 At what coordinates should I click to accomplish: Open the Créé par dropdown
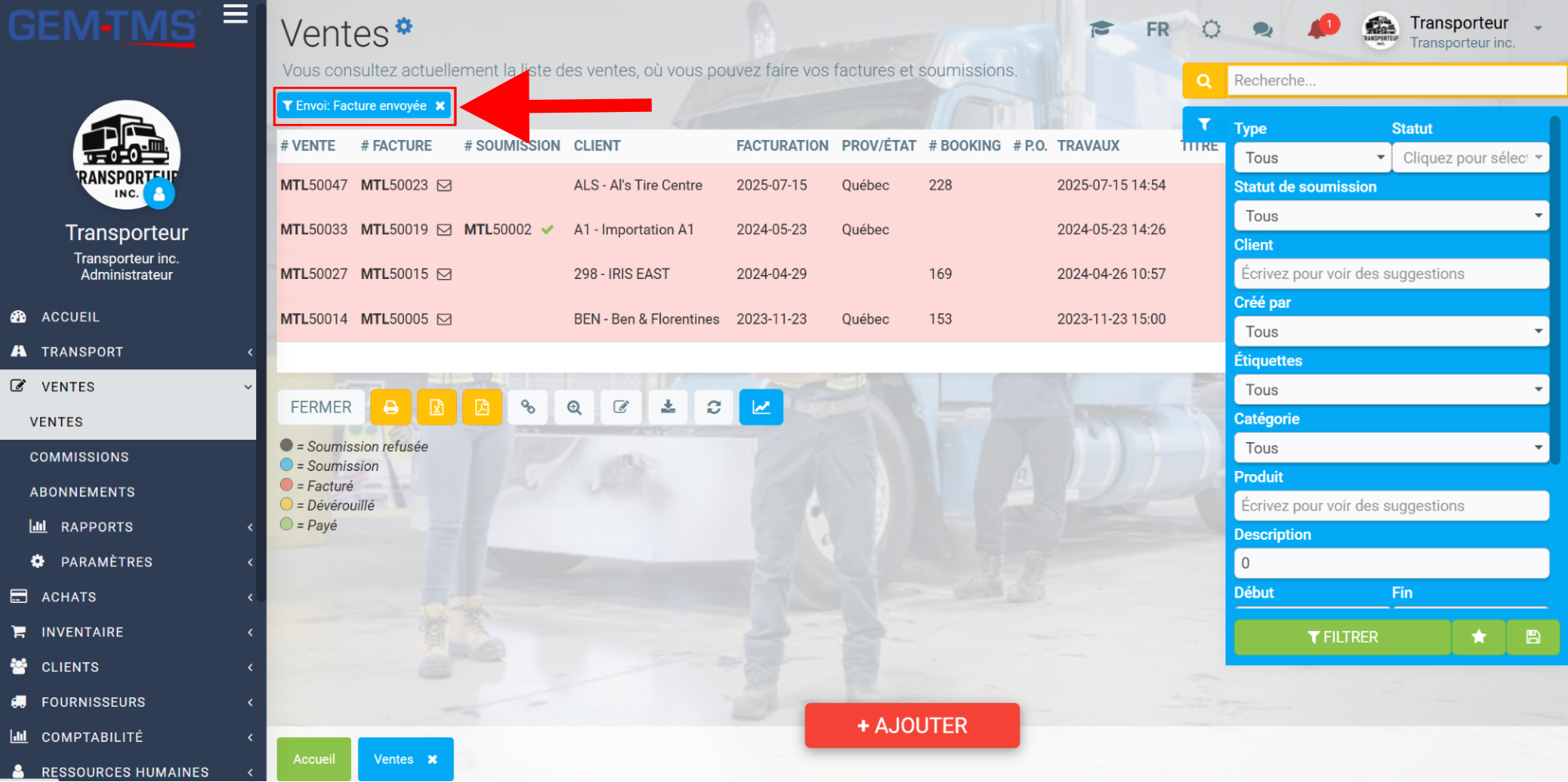pyautogui.click(x=1391, y=332)
